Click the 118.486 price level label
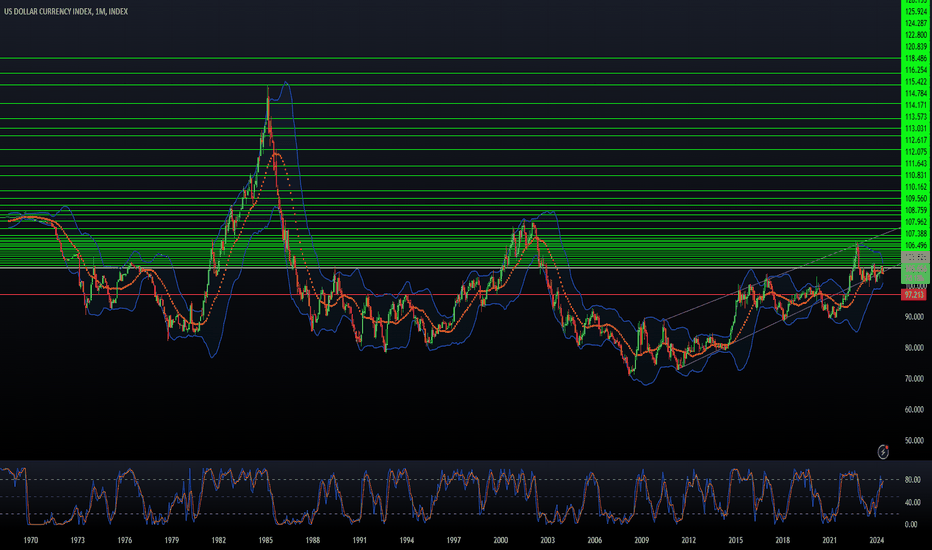The height and width of the screenshot is (550, 932). [x=916, y=58]
